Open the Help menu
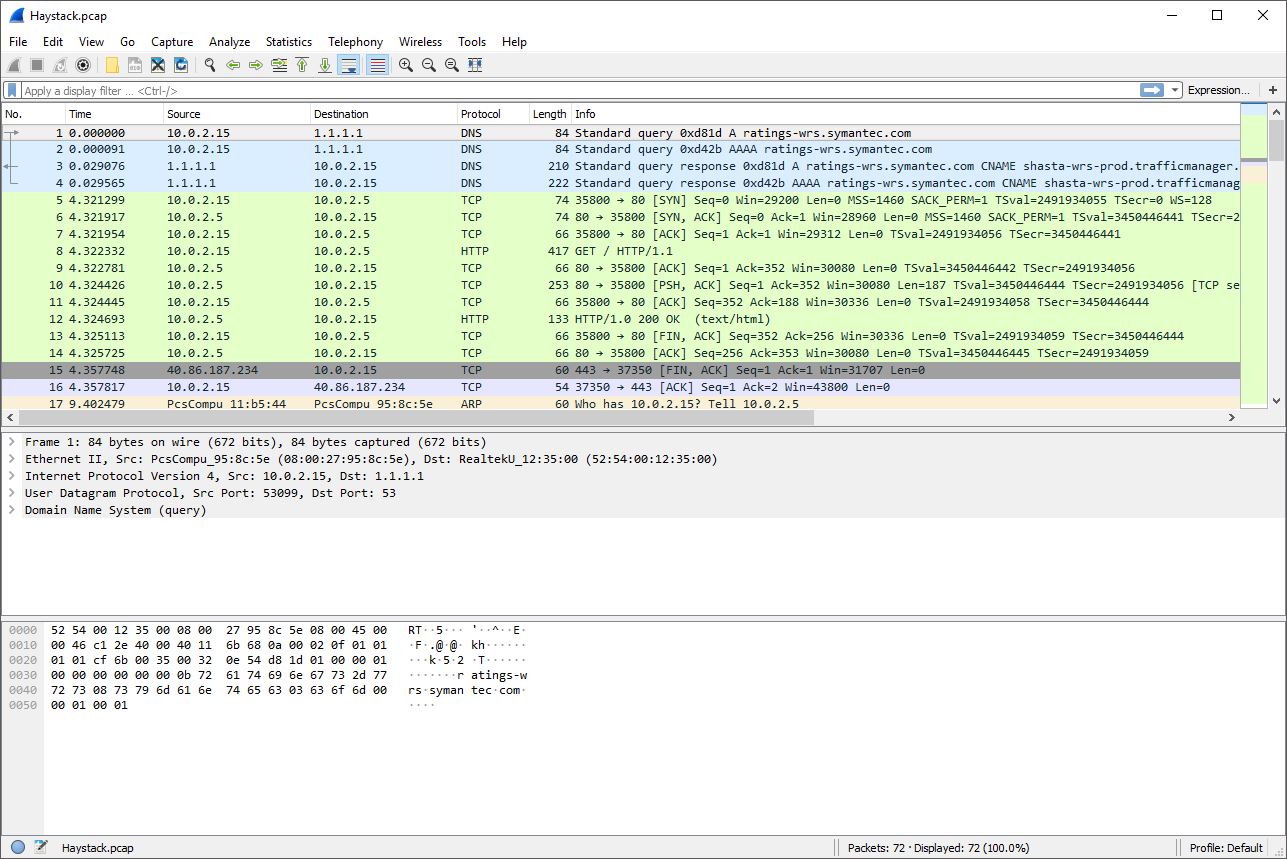The height and width of the screenshot is (859, 1287). [x=514, y=42]
